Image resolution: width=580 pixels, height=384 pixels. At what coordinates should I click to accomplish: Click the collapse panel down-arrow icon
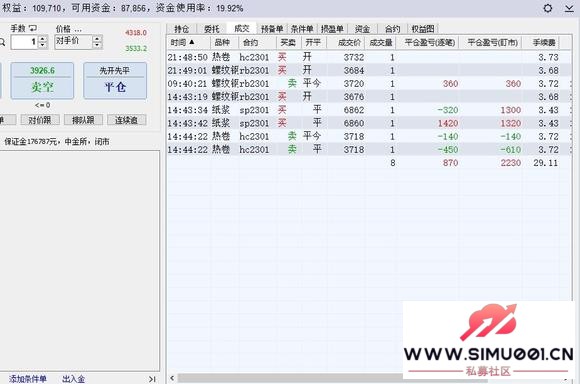(x=569, y=8)
